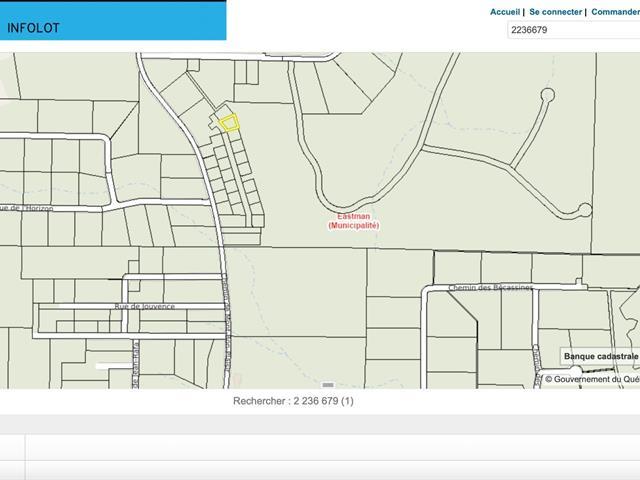
Task: Click the cul-de-sac circle at top right
Action: click(546, 95)
